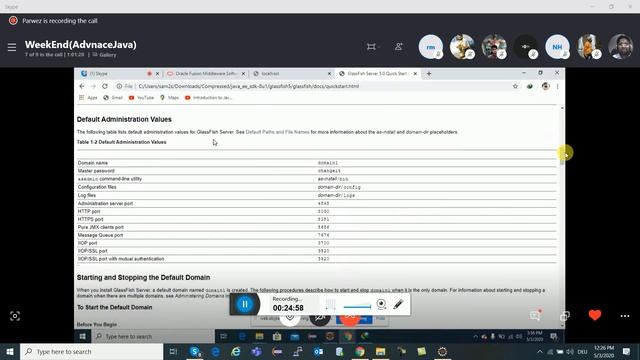Click the shared screen's Windows search box
The image size is (640, 360).
[x=153, y=336]
